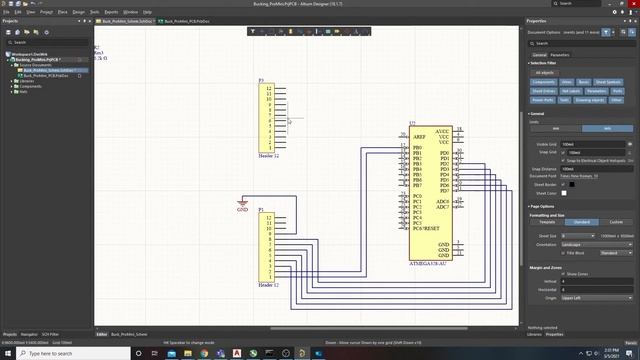Click the Panels button in the status bar

tap(631, 343)
